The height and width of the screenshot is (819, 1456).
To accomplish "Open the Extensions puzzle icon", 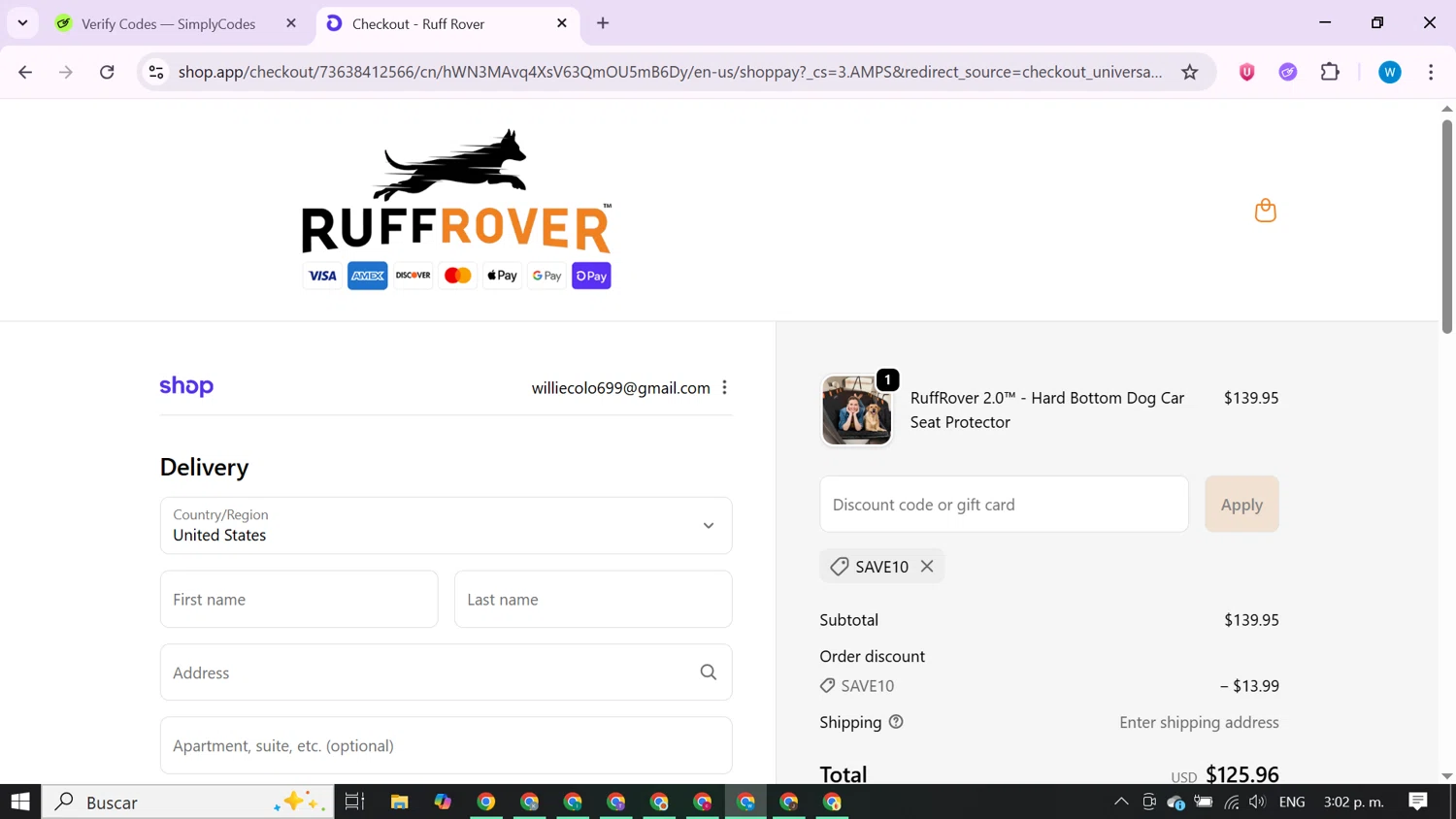I will (1330, 72).
